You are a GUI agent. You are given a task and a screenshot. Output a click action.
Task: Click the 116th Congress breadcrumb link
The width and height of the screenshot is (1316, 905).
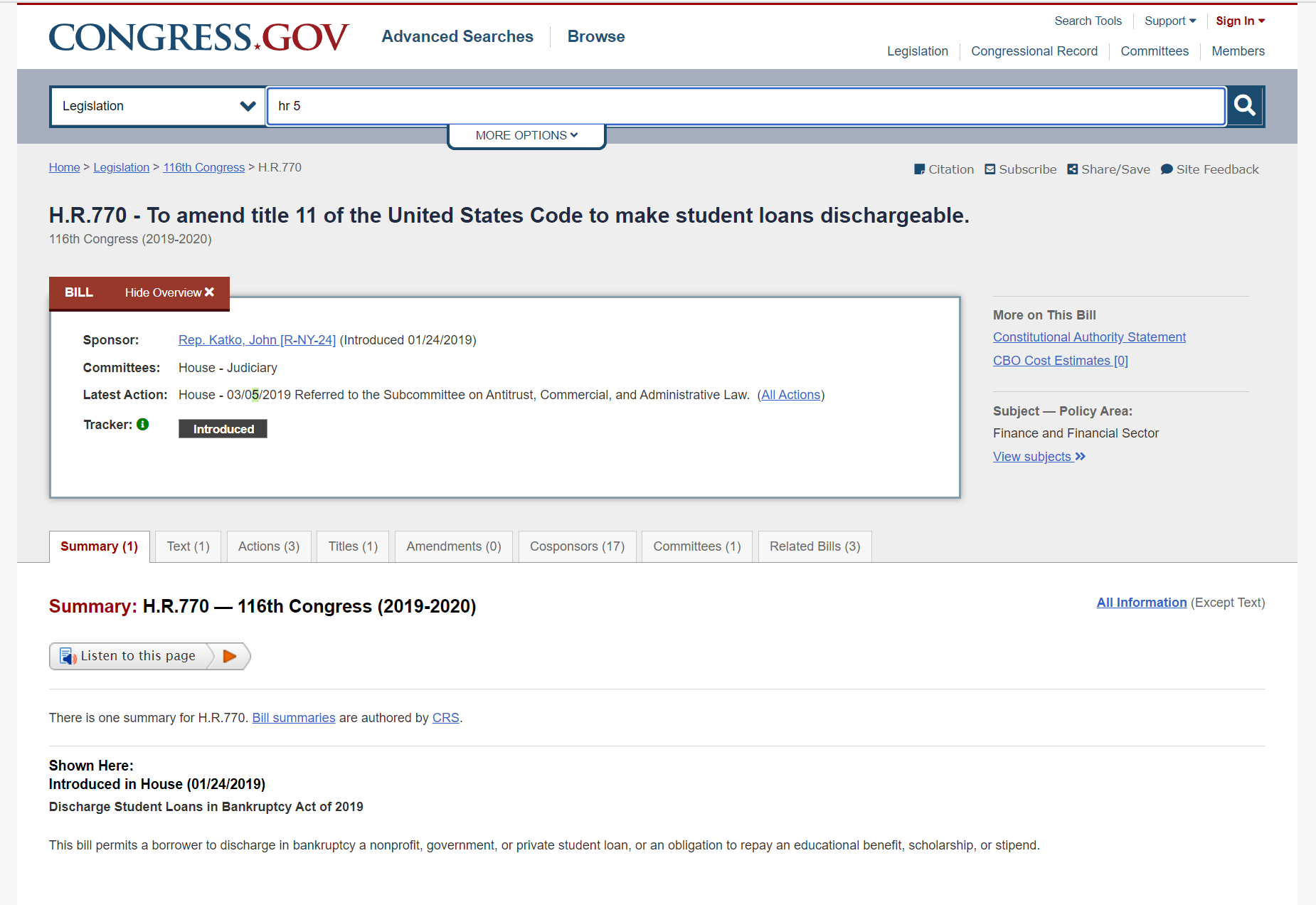pyautogui.click(x=204, y=167)
